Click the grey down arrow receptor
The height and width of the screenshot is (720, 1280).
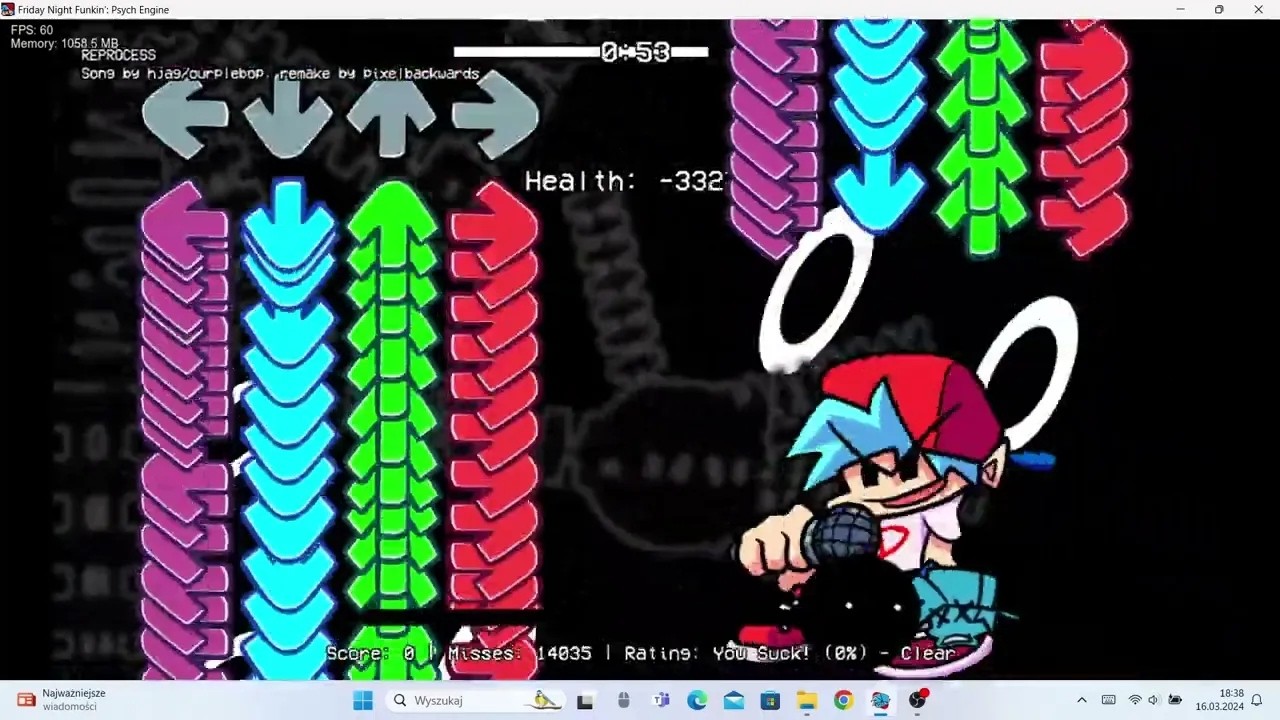click(289, 118)
